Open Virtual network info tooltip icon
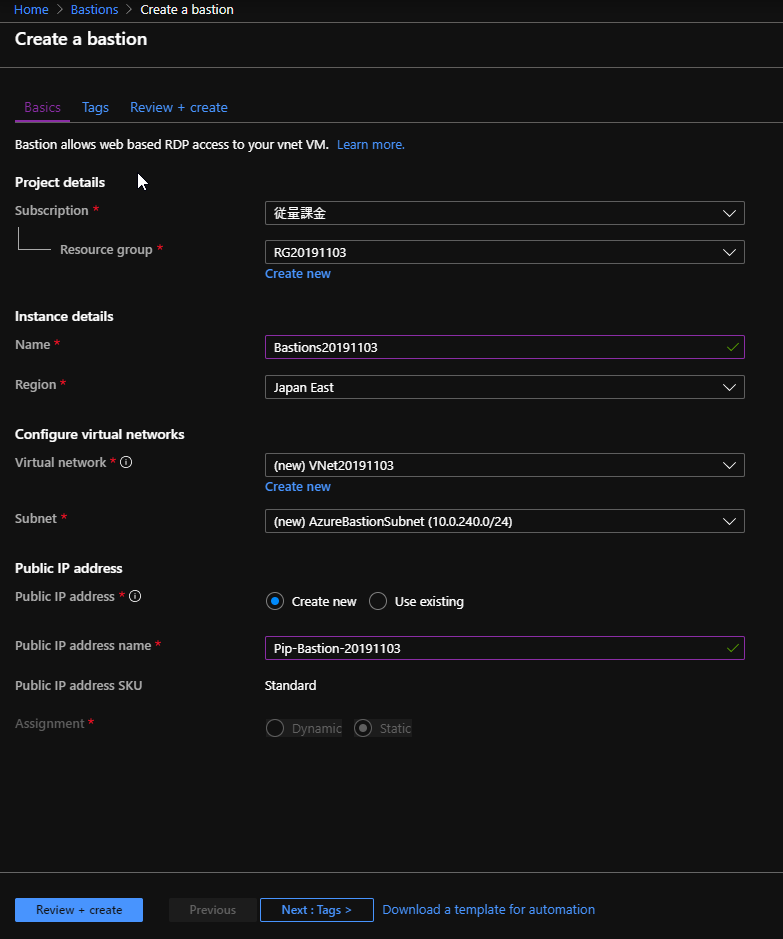 point(126,462)
